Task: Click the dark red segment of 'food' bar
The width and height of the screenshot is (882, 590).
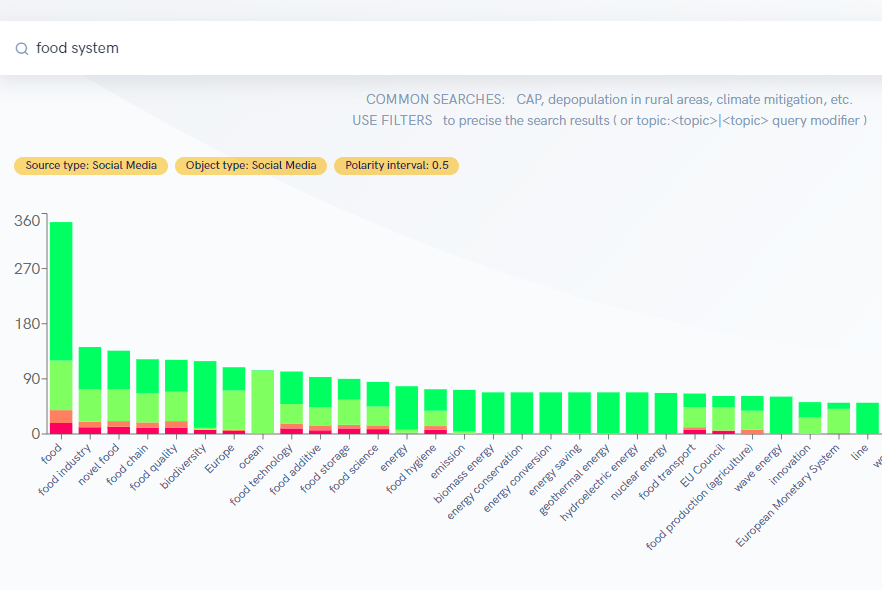Action: [x=61, y=428]
